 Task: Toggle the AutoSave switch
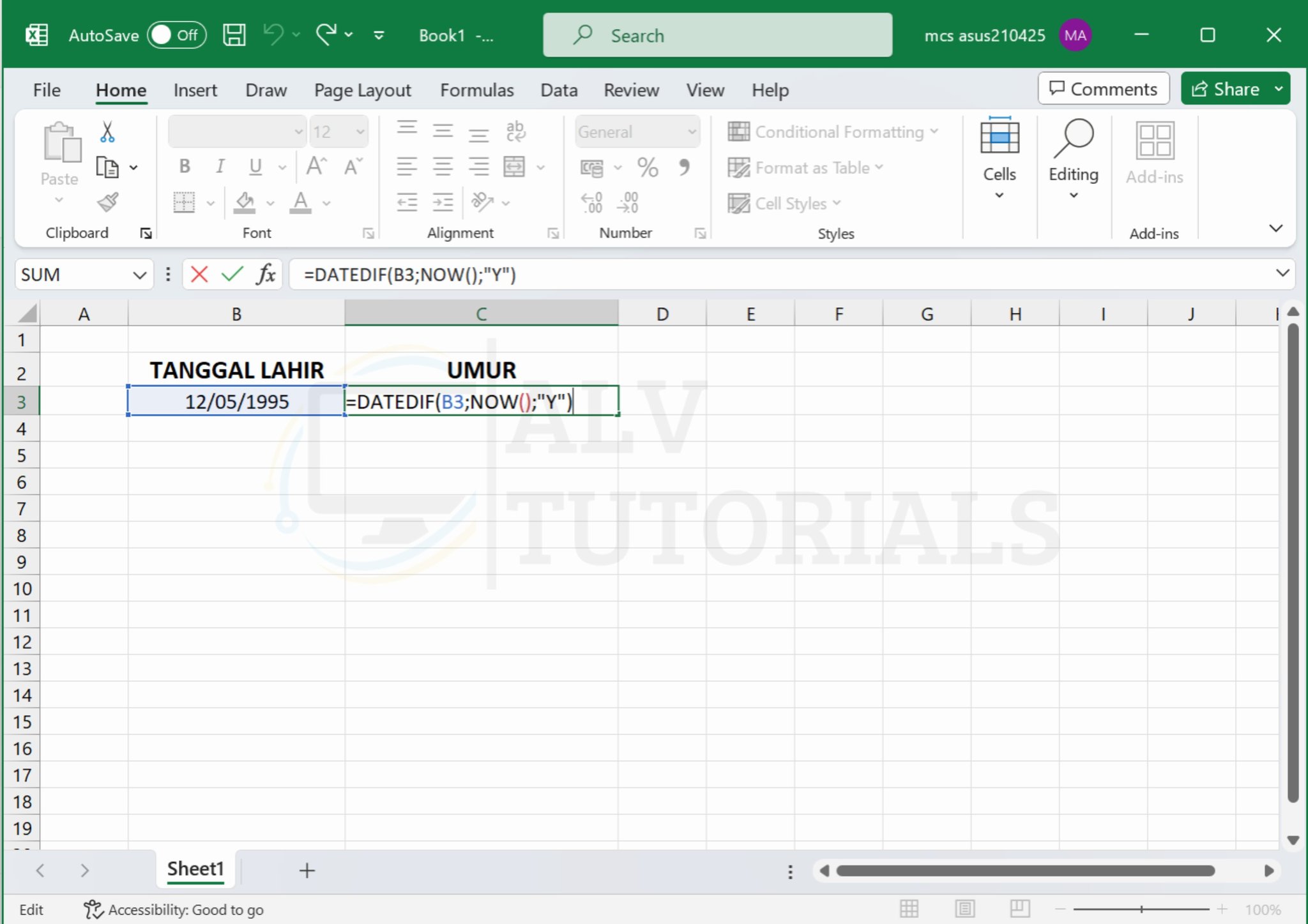[x=177, y=35]
